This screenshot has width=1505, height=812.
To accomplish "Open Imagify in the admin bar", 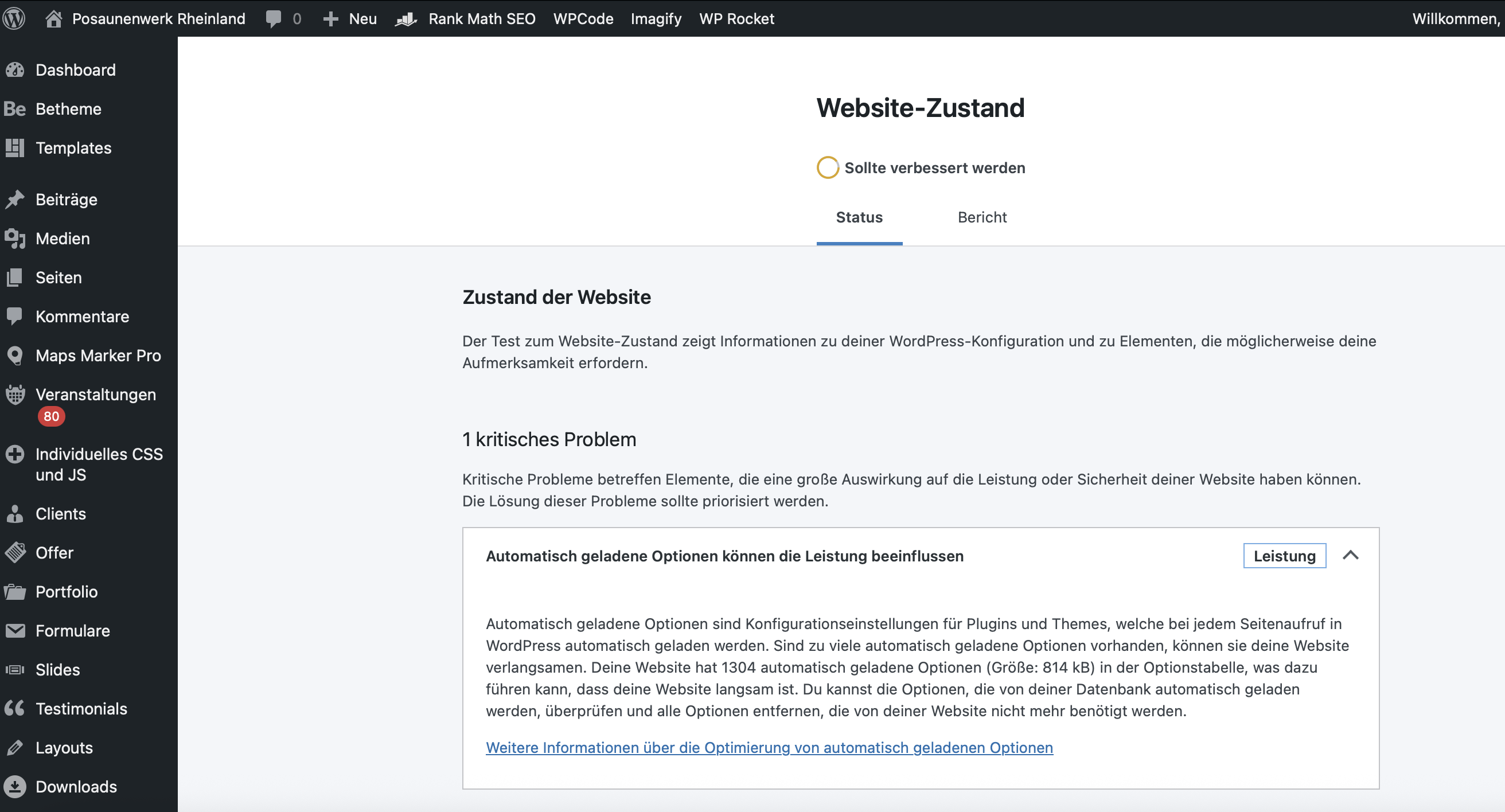I will (656, 19).
